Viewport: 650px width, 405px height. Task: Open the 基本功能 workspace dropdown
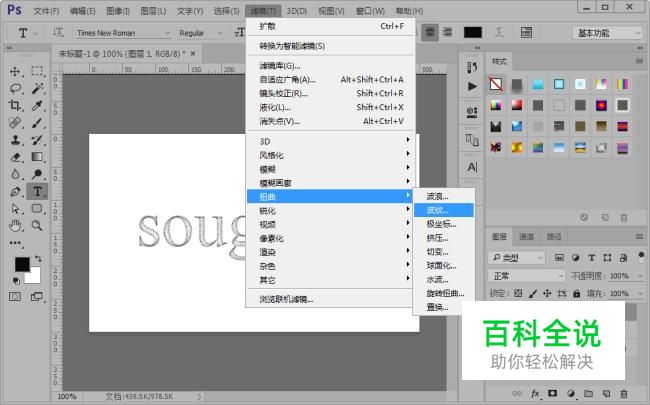coord(608,33)
